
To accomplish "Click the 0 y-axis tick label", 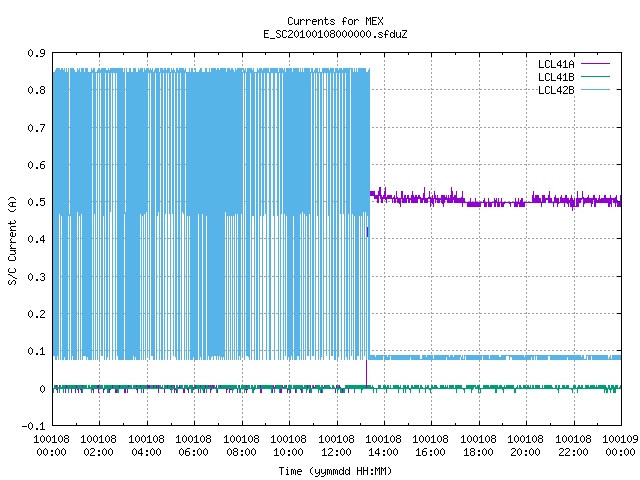I will 42,389.
